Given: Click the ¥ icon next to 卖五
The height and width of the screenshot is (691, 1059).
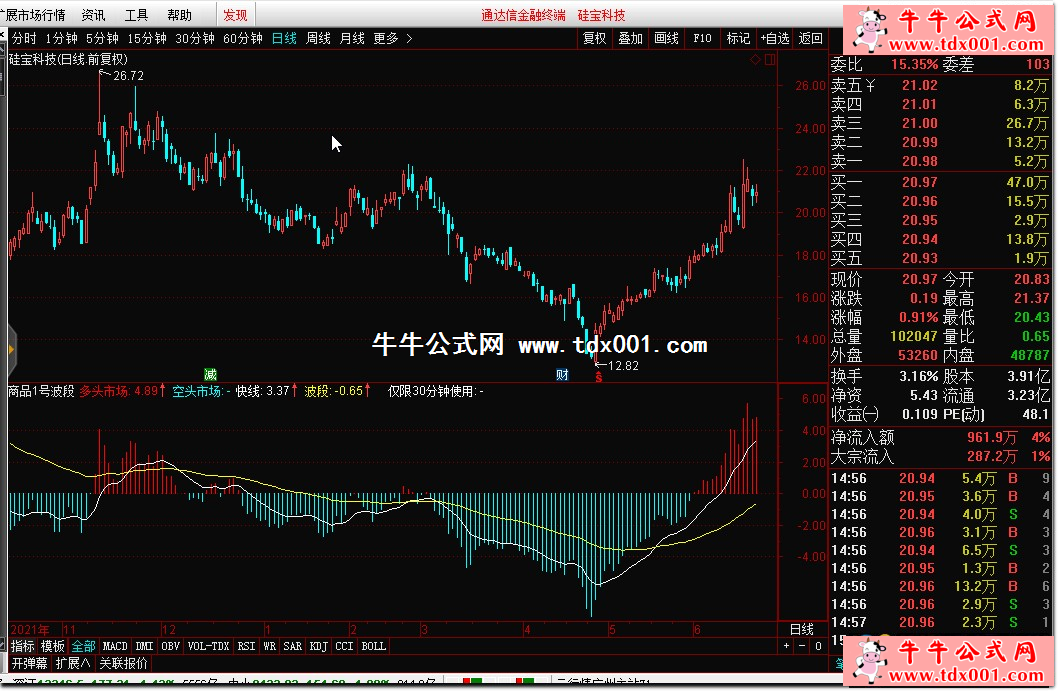Looking at the screenshot, I should (x=870, y=85).
